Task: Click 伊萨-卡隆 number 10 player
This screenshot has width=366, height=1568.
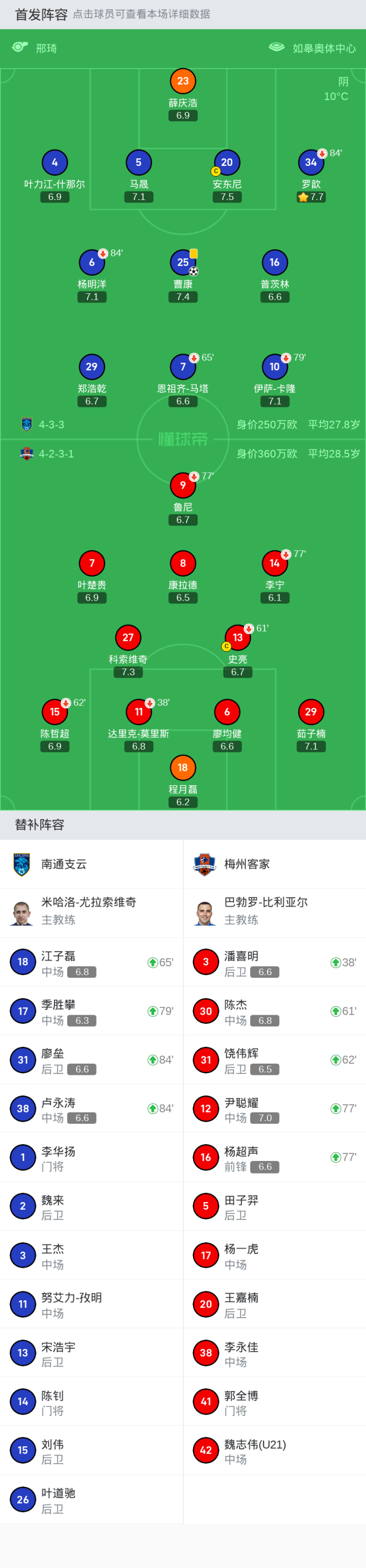Action: (x=274, y=366)
